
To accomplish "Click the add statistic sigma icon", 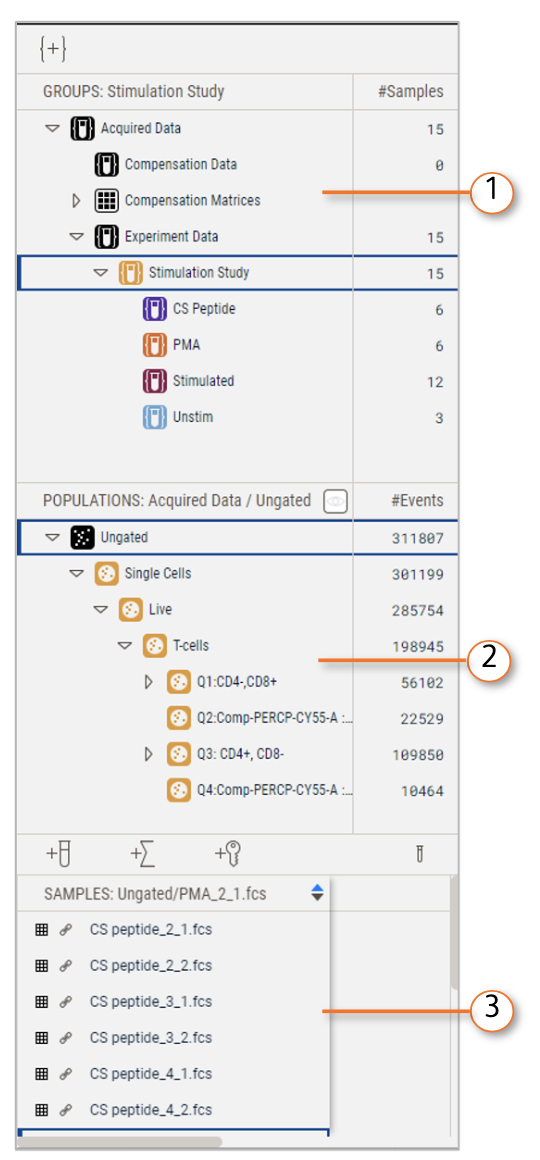I will 143,854.
